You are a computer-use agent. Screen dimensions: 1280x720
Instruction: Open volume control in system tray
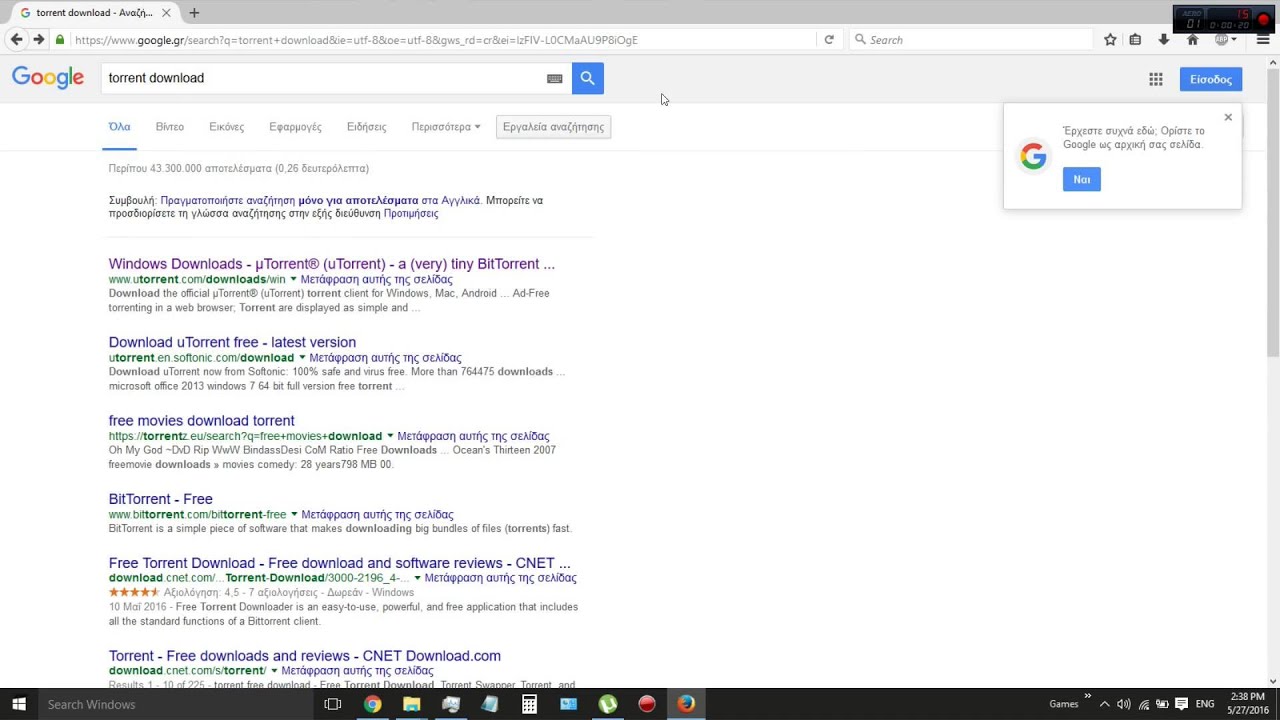pos(1124,704)
